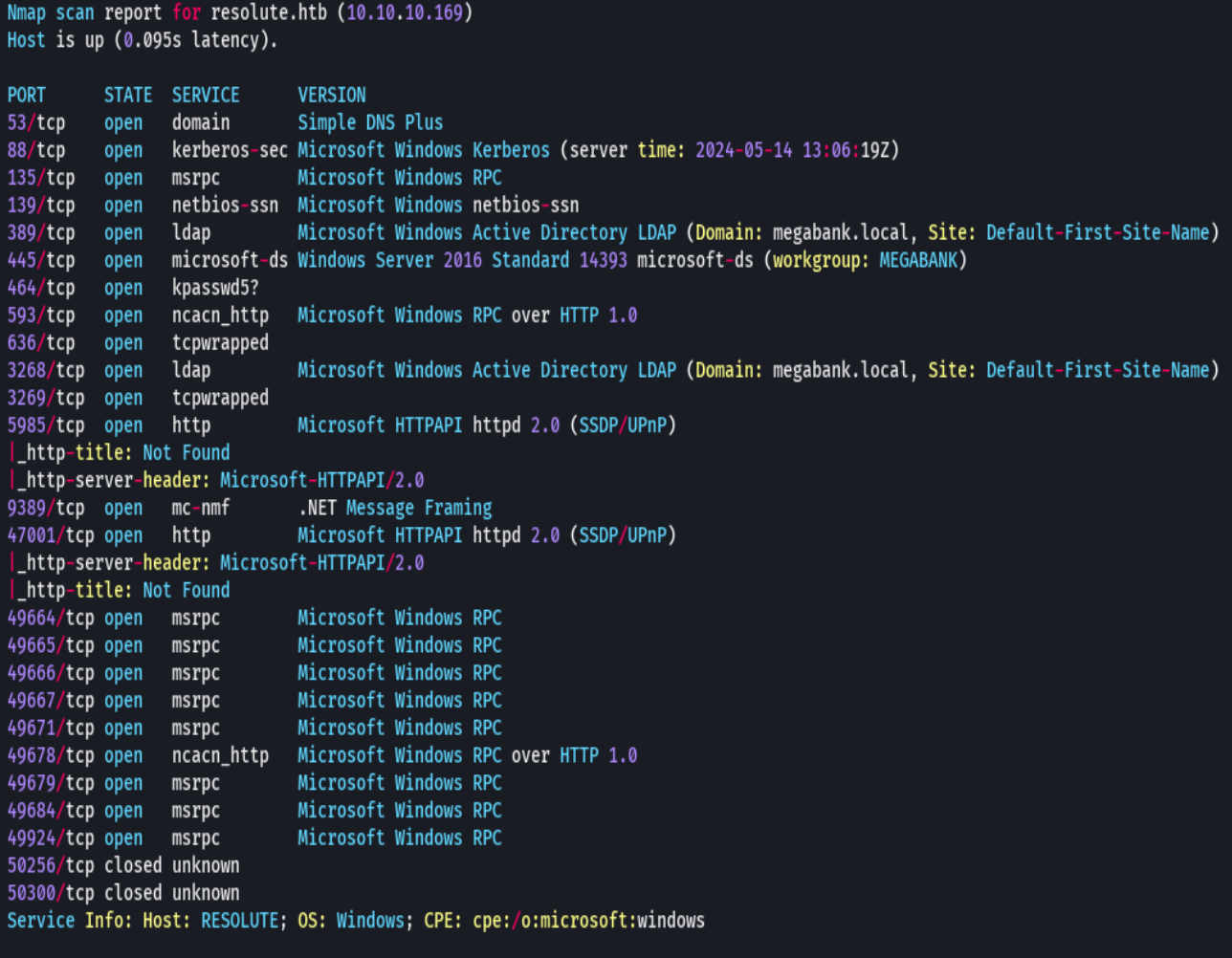This screenshot has width=1232, height=958.
Task: Select the PORT column header
Action: click(25, 95)
